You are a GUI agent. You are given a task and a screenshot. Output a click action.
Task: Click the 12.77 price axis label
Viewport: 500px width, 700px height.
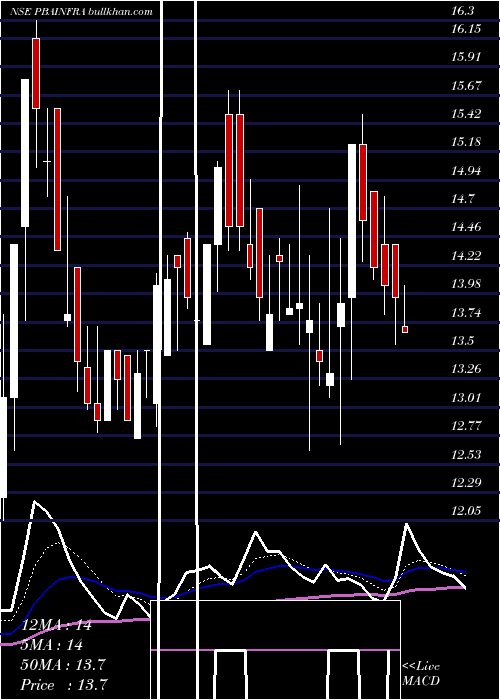466,426
